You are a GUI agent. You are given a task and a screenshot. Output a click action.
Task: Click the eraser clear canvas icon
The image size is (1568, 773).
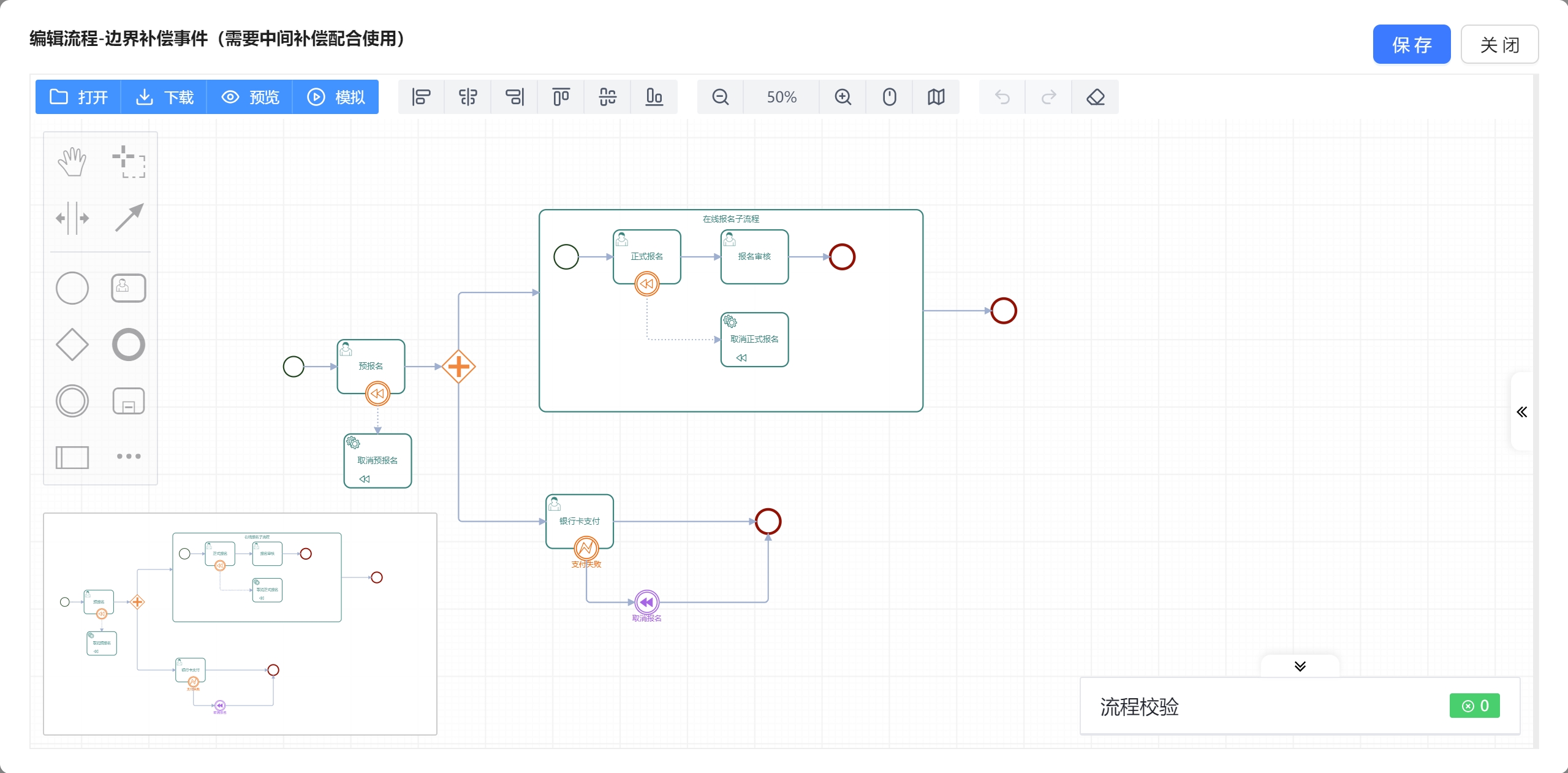coord(1095,97)
